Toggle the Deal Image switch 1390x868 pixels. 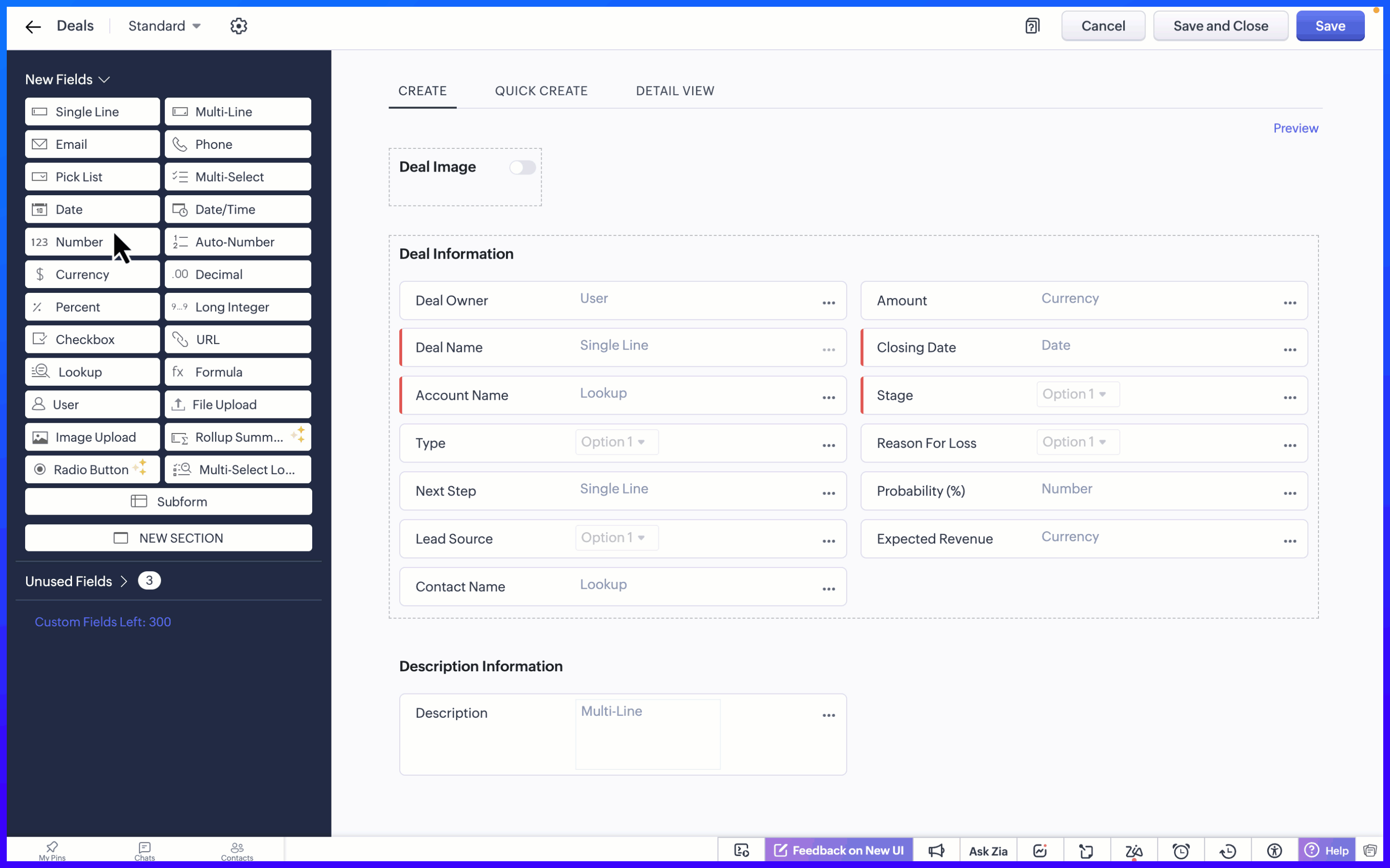tap(521, 167)
